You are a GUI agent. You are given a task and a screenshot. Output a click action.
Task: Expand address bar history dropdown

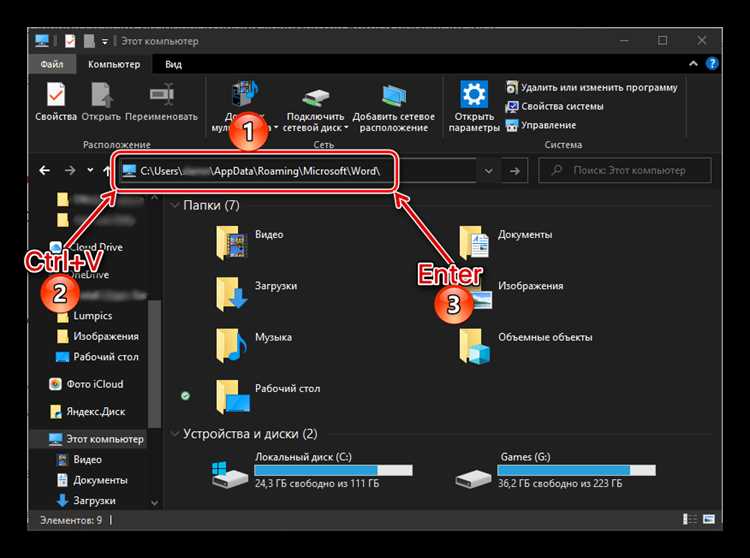[488, 171]
